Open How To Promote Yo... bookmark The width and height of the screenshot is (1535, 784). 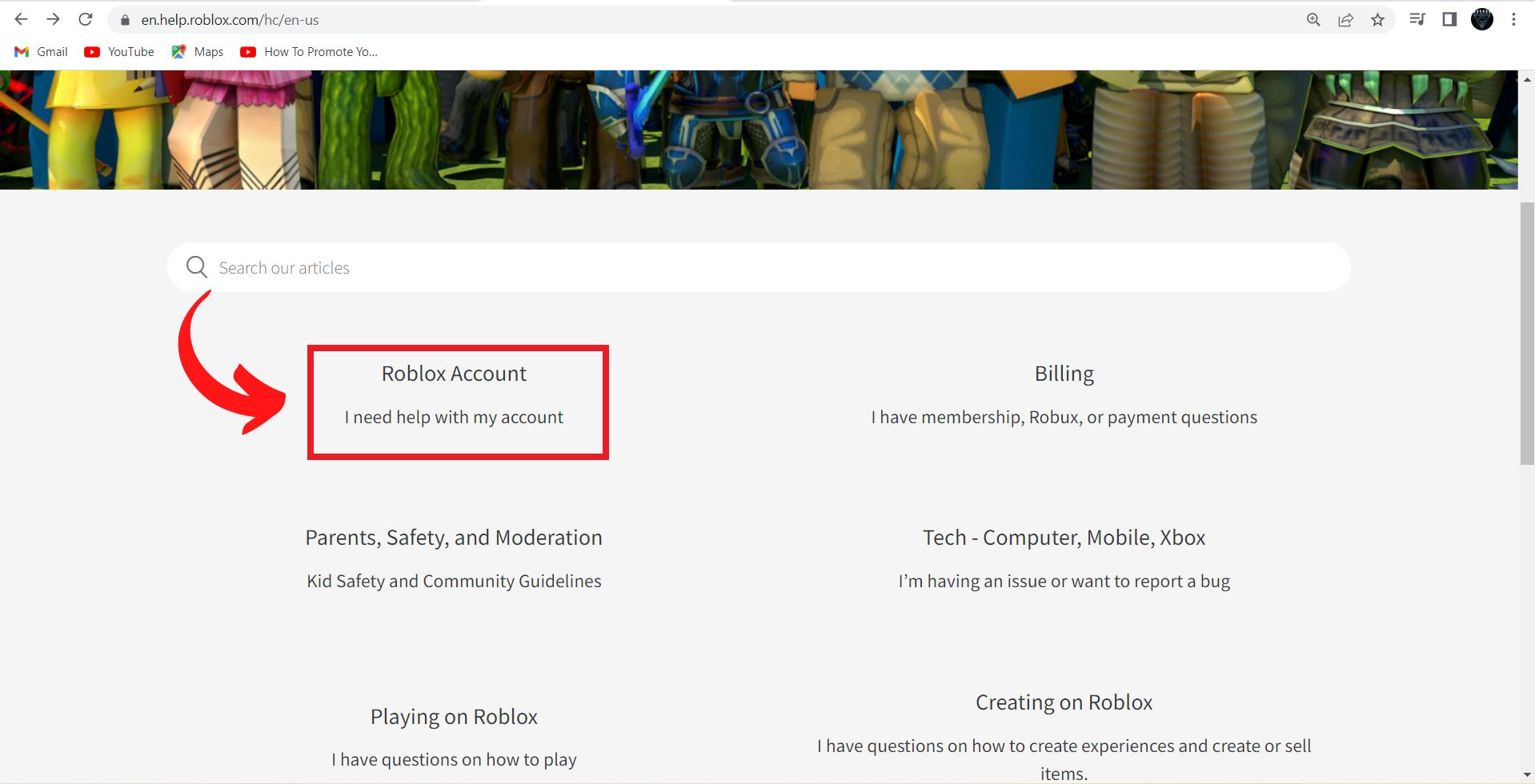click(309, 52)
